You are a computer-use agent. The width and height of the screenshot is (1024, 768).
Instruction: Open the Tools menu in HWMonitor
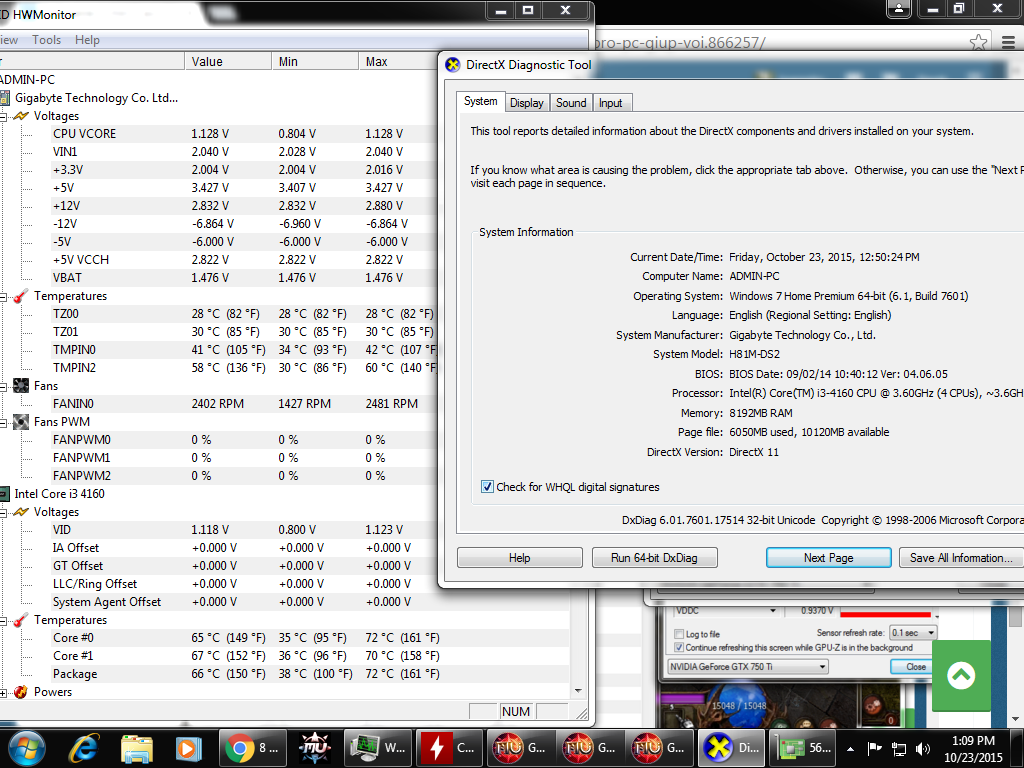pyautogui.click(x=46, y=40)
